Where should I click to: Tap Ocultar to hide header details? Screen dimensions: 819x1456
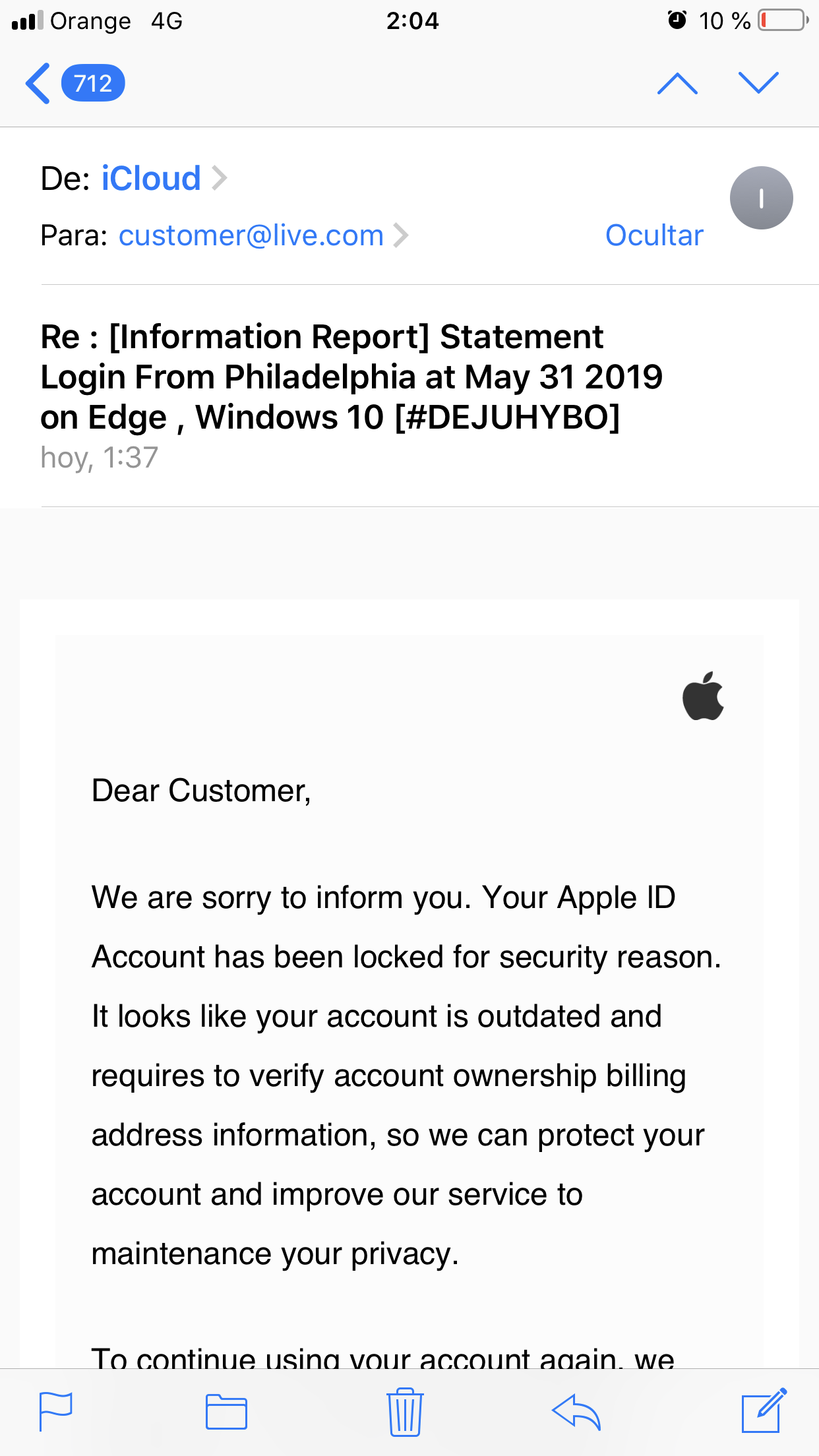click(654, 235)
